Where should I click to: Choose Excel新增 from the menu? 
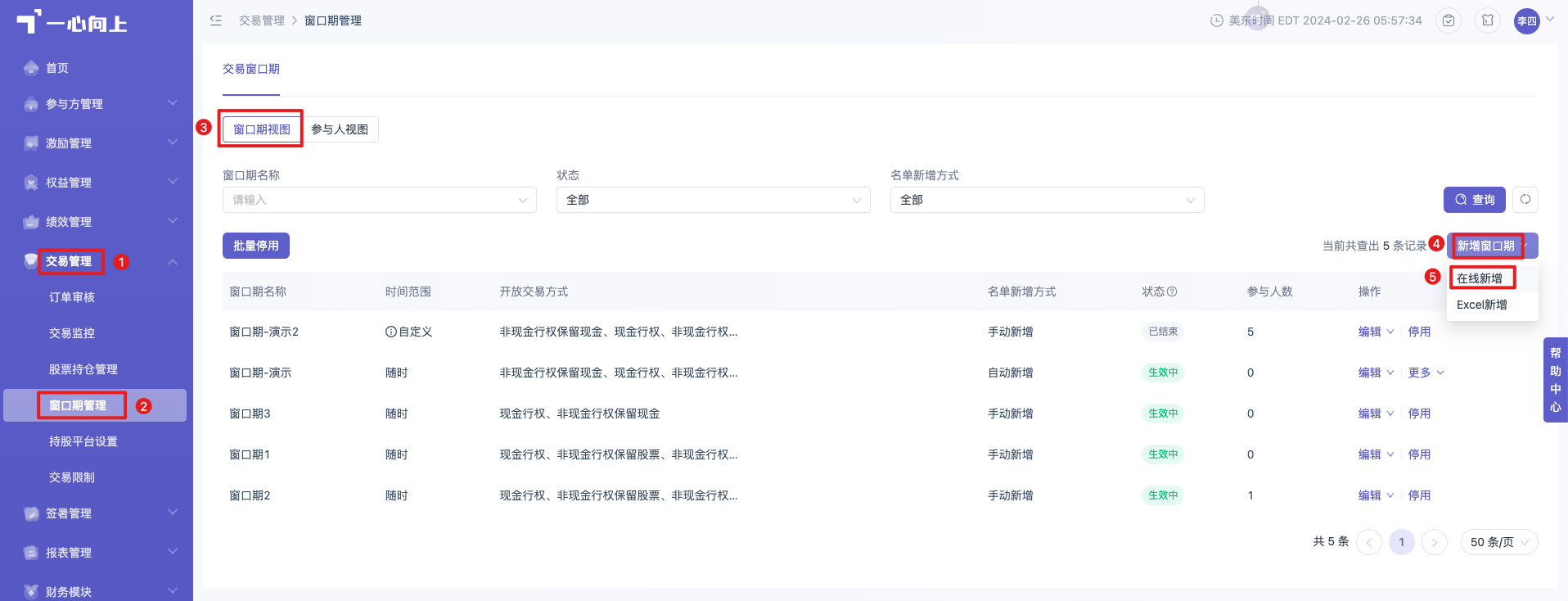tap(1493, 305)
